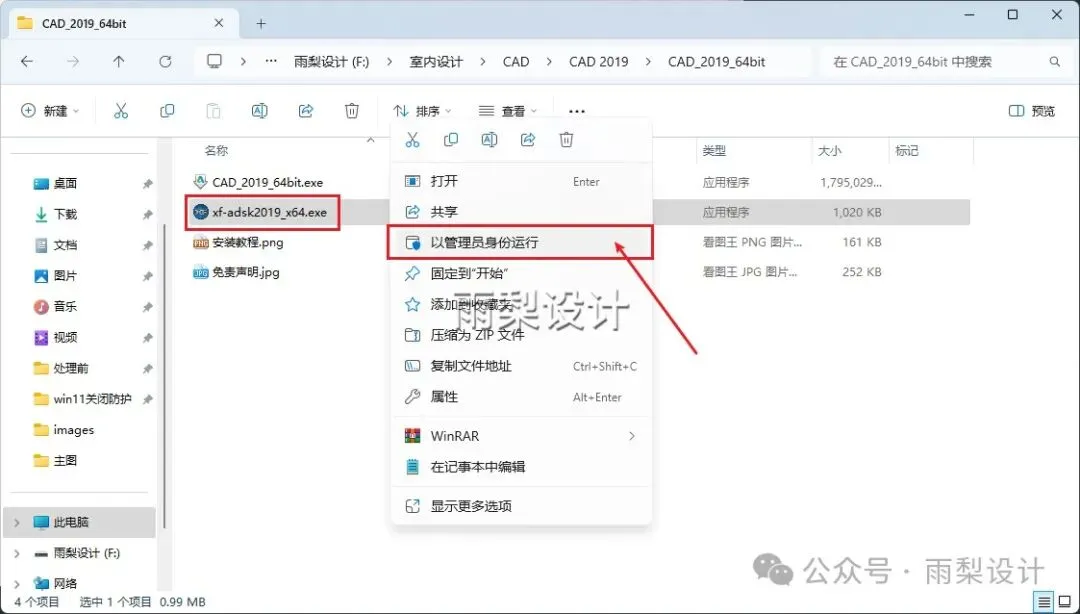
Task: Click the Cut scissors icon in the context menu
Action: 413,140
